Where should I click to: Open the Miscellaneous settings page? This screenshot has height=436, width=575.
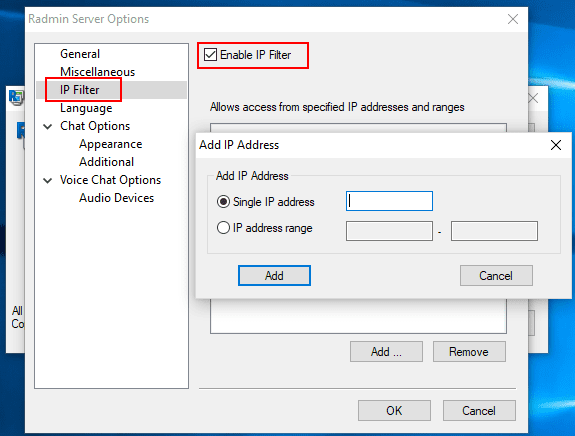click(x=98, y=72)
